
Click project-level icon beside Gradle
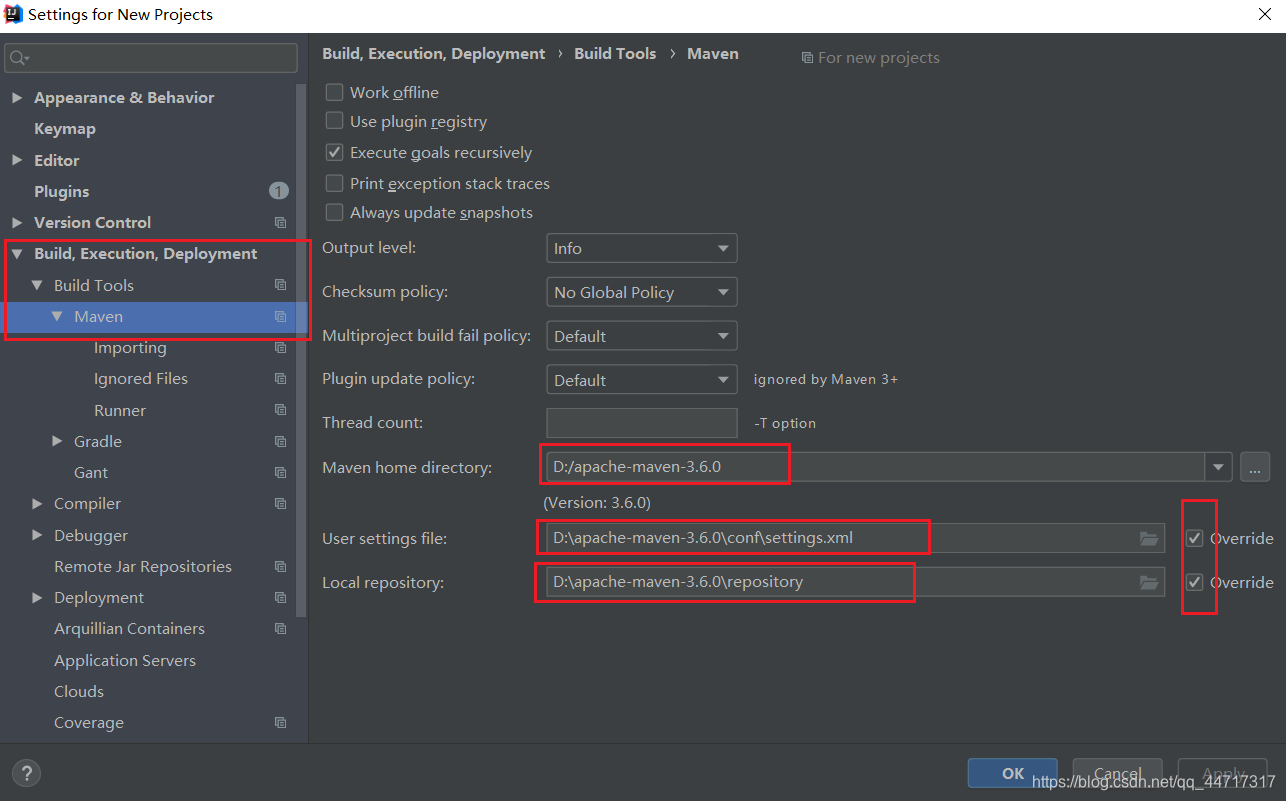point(281,441)
